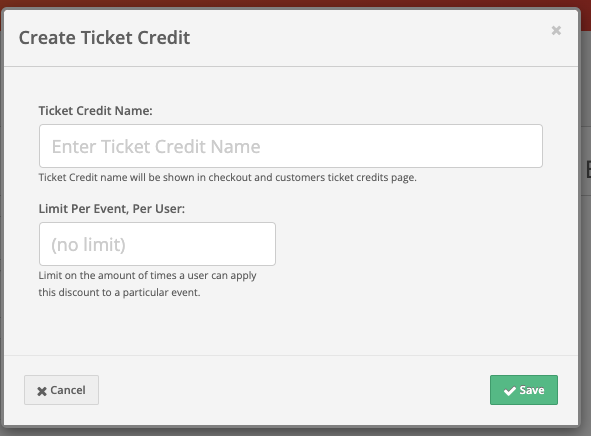This screenshot has height=436, width=591.
Task: Click the 'Limit Per Event, Per User:' label
Action: tap(112, 209)
